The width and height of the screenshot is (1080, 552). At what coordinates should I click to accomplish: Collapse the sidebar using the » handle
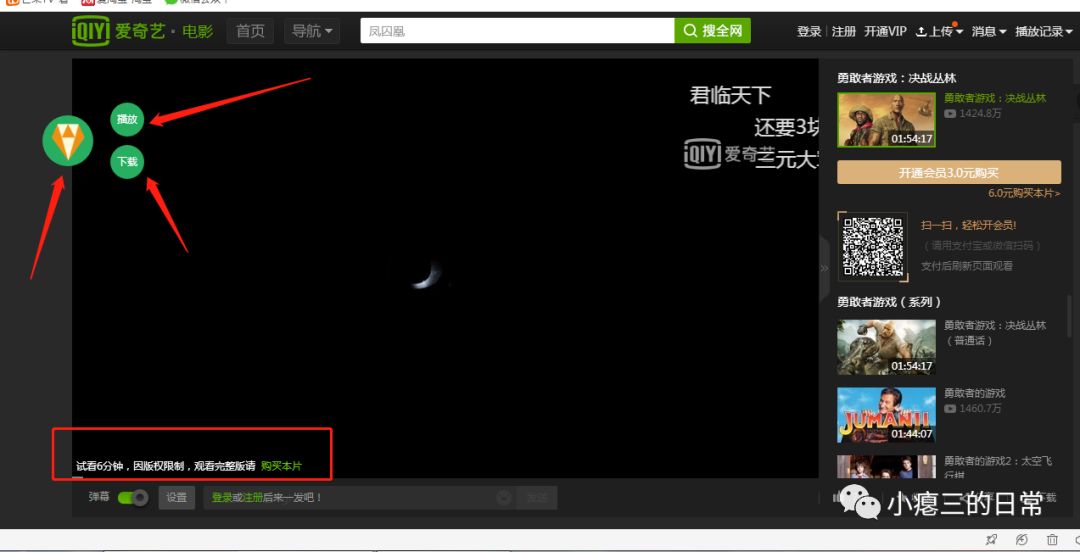tap(824, 268)
